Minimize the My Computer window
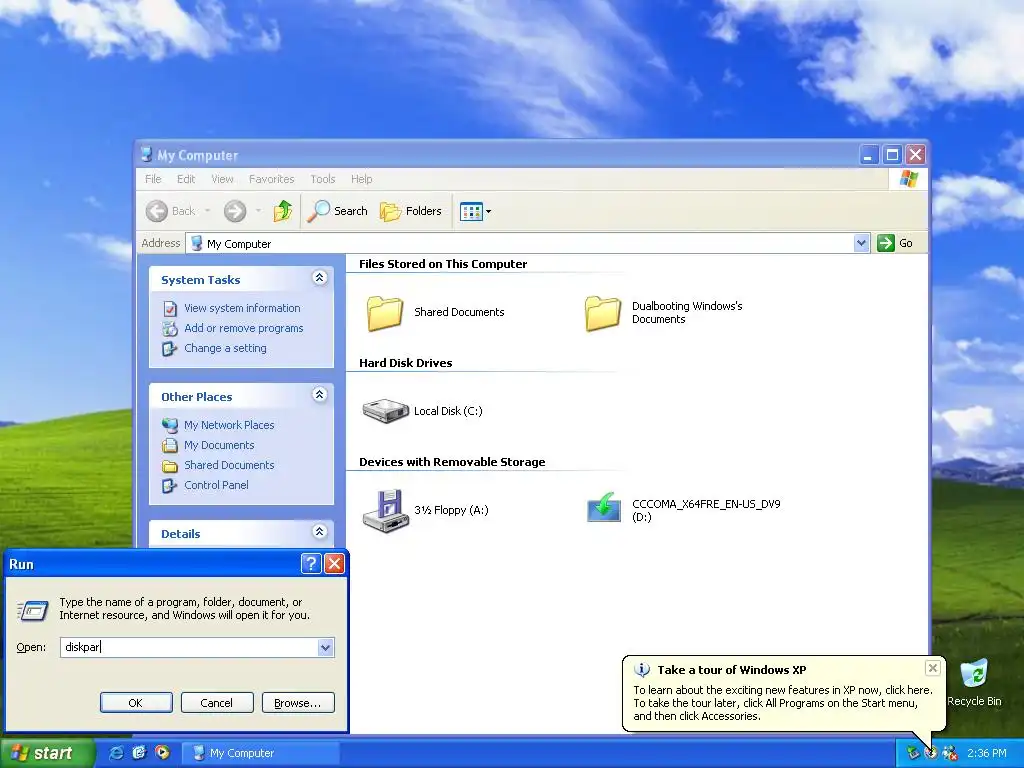The width and height of the screenshot is (1024, 768). tap(869, 155)
